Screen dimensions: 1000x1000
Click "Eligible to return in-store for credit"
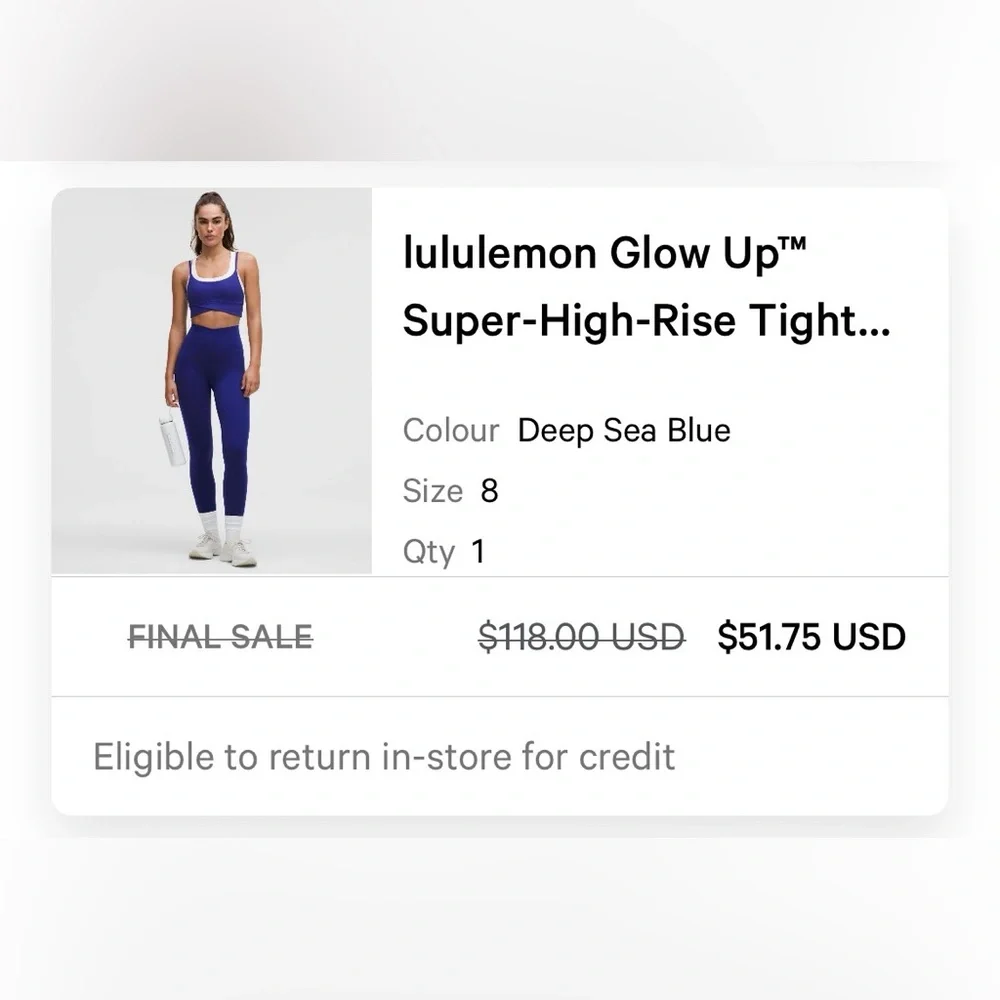pos(384,757)
